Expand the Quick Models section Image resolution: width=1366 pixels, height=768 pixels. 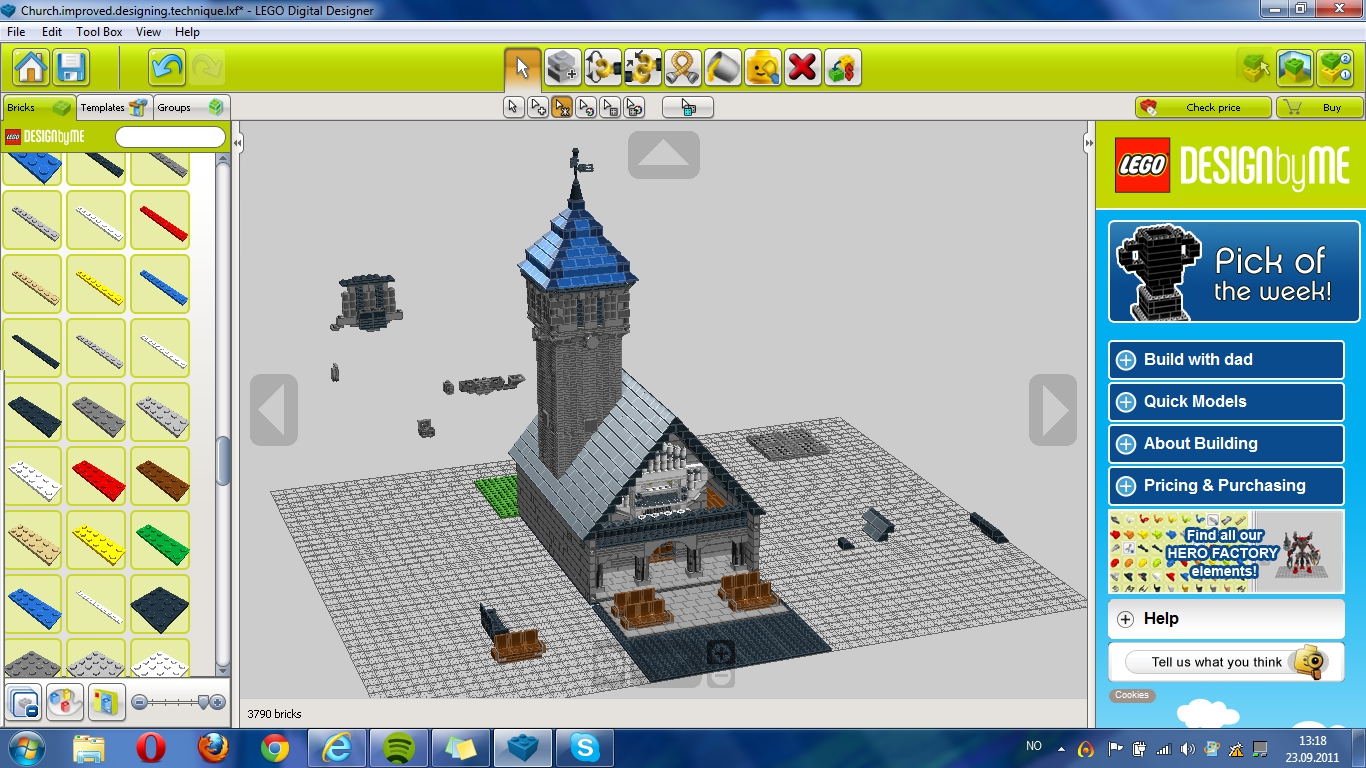tap(1226, 402)
